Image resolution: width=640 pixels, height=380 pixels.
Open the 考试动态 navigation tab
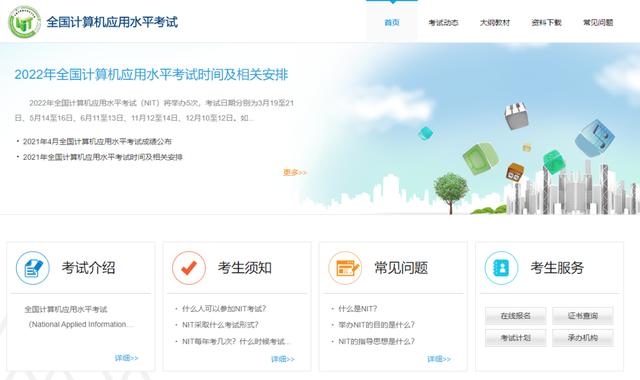pyautogui.click(x=443, y=22)
